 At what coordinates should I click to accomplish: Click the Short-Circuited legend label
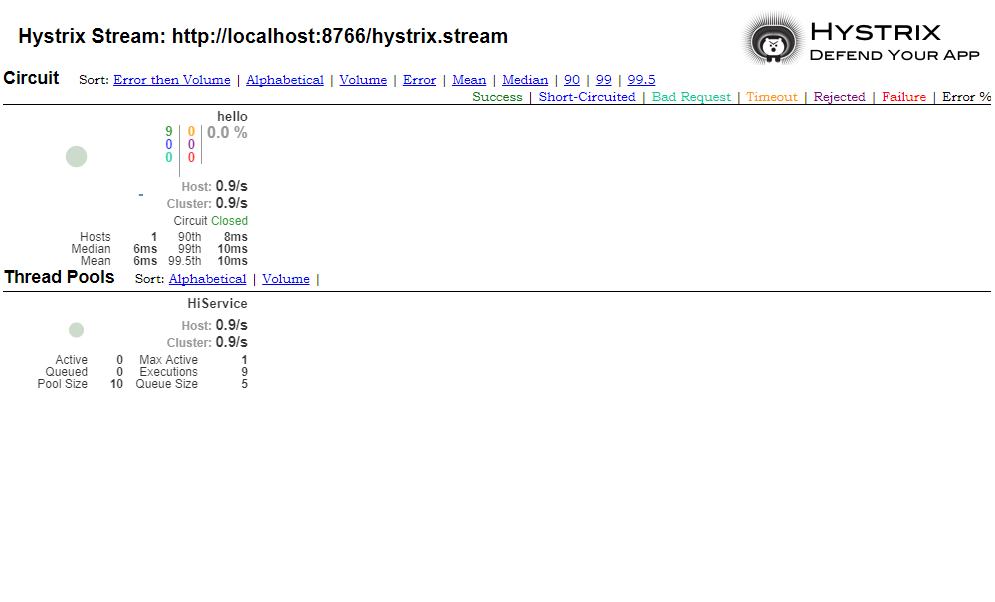(587, 97)
